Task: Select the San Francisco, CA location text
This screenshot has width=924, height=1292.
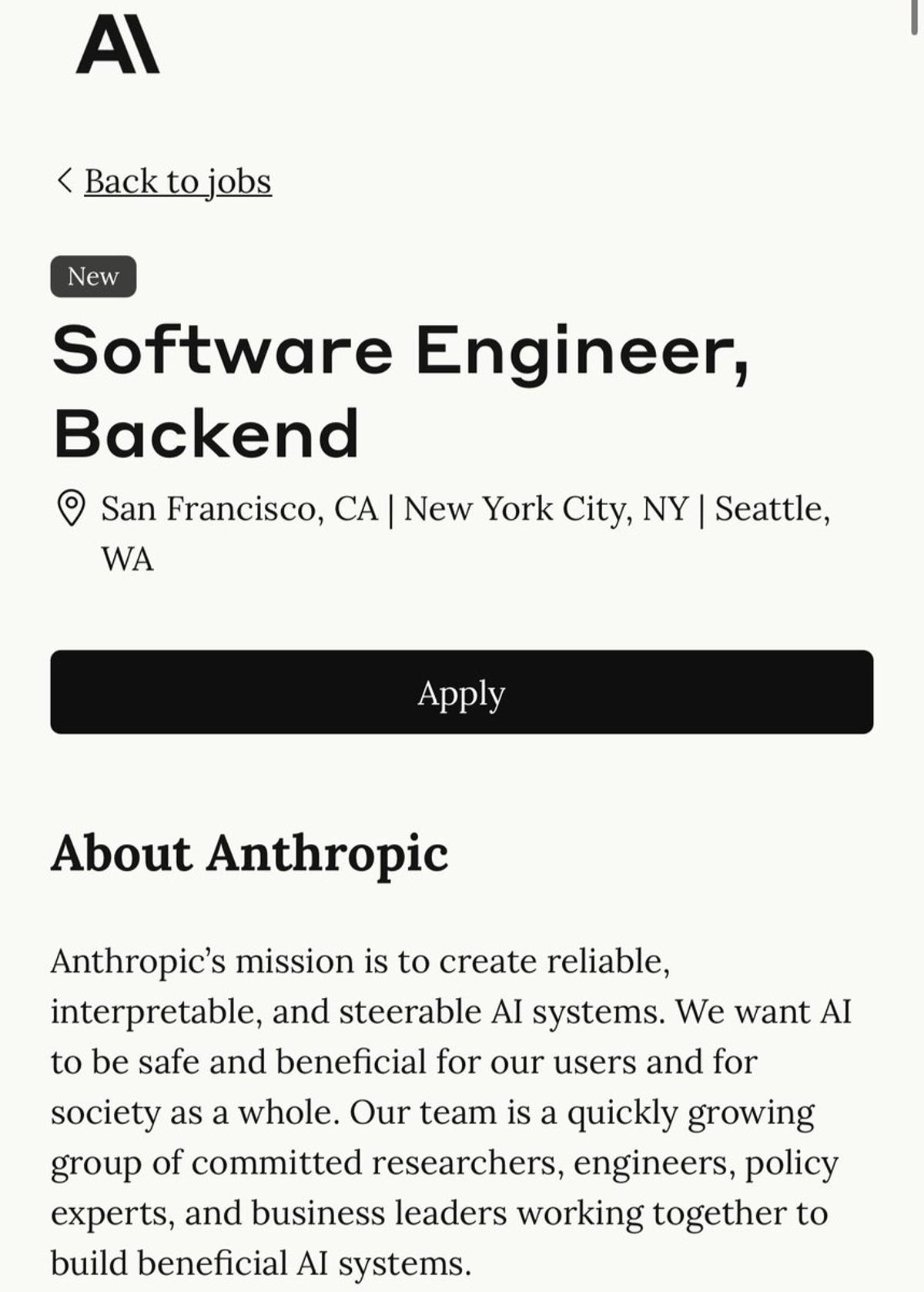Action: [x=239, y=508]
